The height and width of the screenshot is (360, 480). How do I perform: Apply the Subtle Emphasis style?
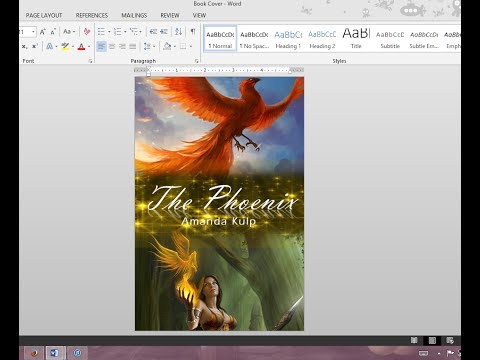[x=424, y=38]
